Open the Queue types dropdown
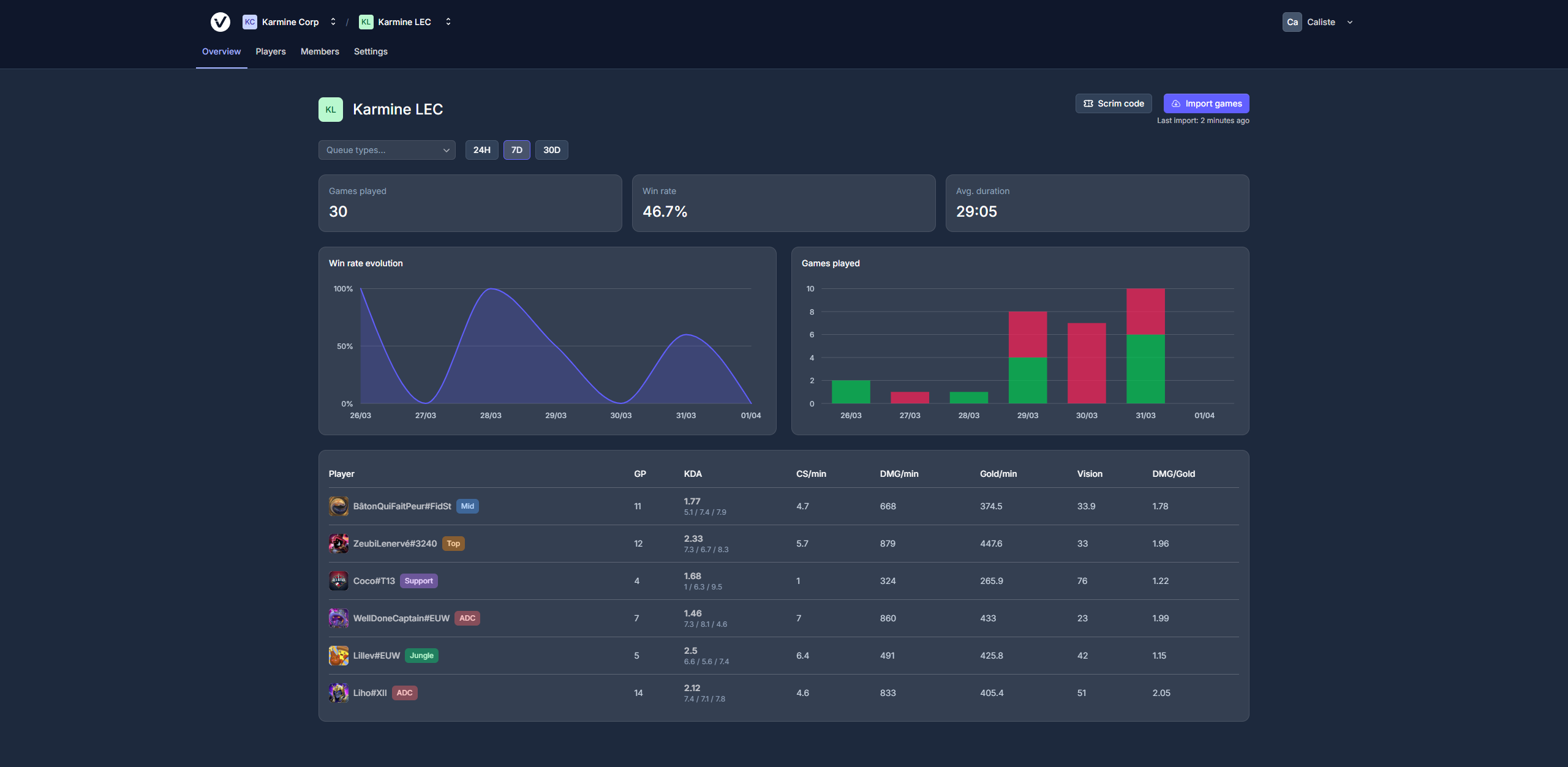The image size is (1568, 767). 386,149
